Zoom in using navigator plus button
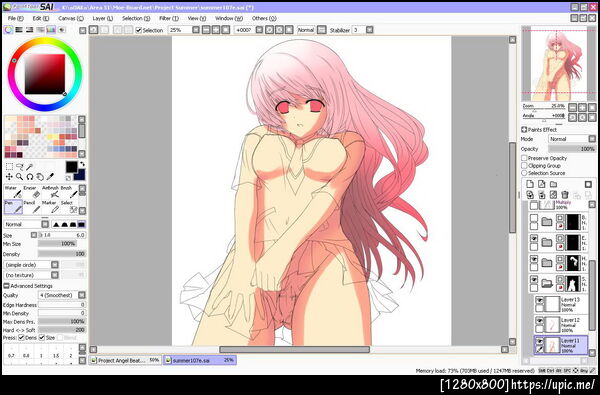600x395 pixels. [x=582, y=107]
